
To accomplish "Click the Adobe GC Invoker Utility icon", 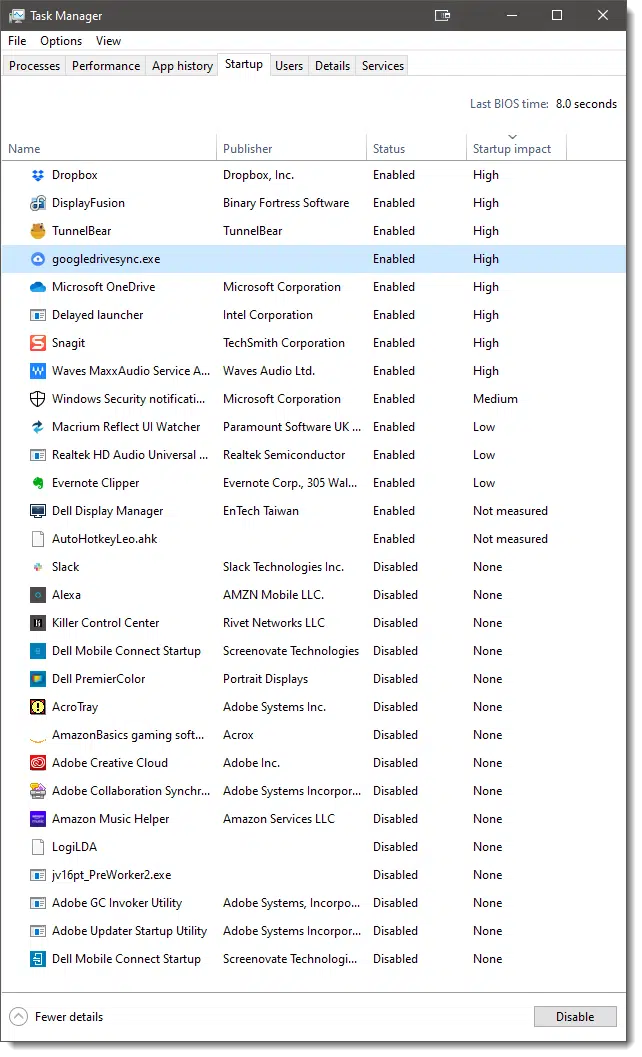I will click(38, 903).
